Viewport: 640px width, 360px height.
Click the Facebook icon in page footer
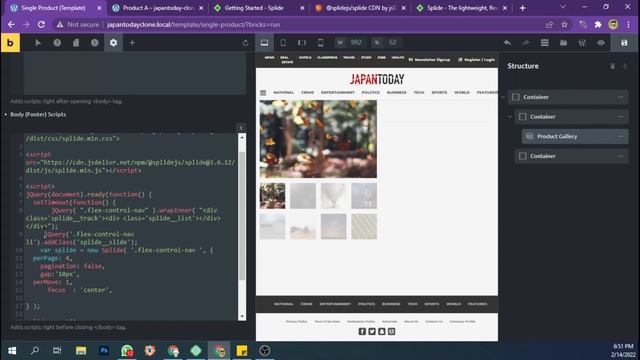(362, 331)
